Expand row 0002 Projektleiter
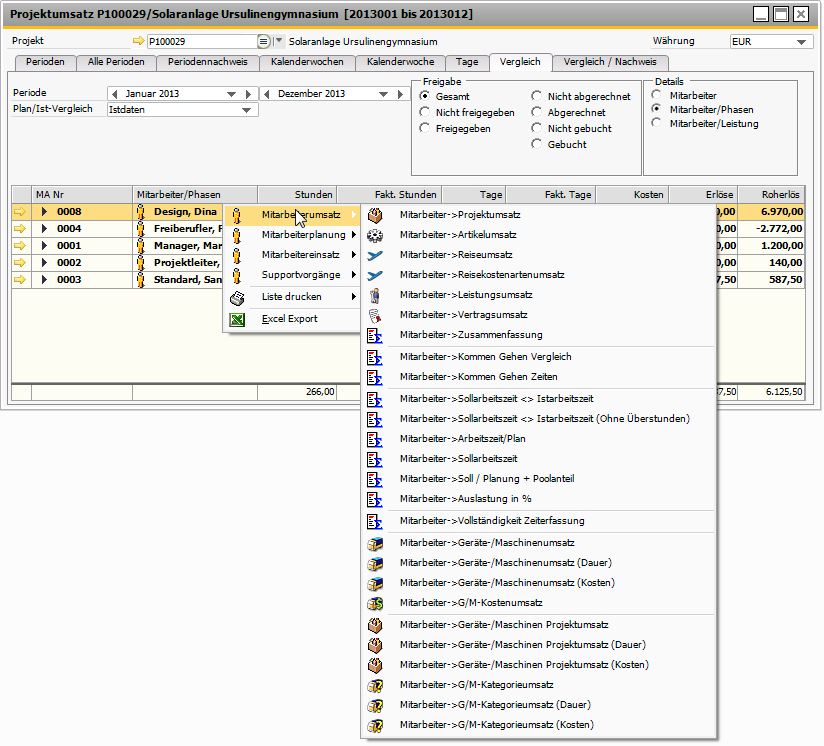 pos(44,262)
